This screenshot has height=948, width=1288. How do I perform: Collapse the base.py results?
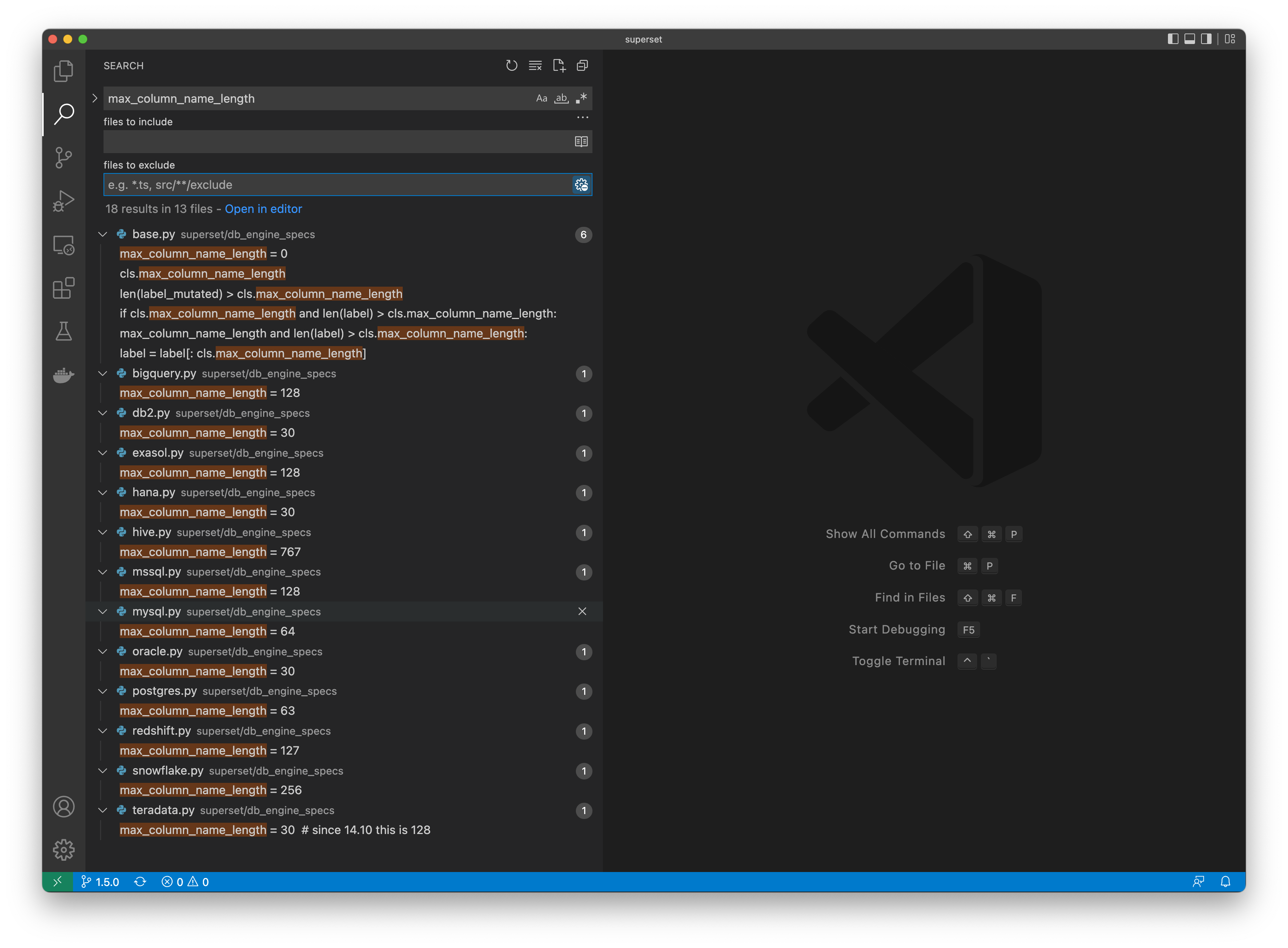(x=103, y=234)
